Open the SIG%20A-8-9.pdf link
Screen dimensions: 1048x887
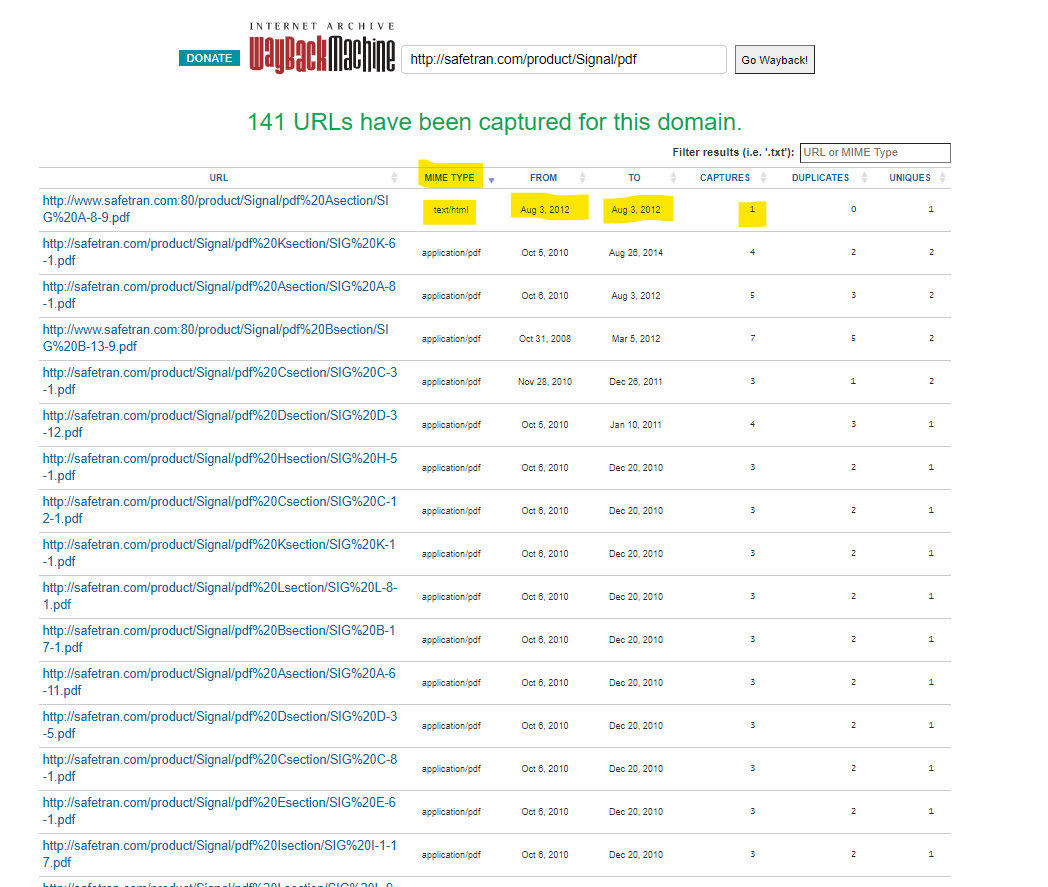click(215, 209)
